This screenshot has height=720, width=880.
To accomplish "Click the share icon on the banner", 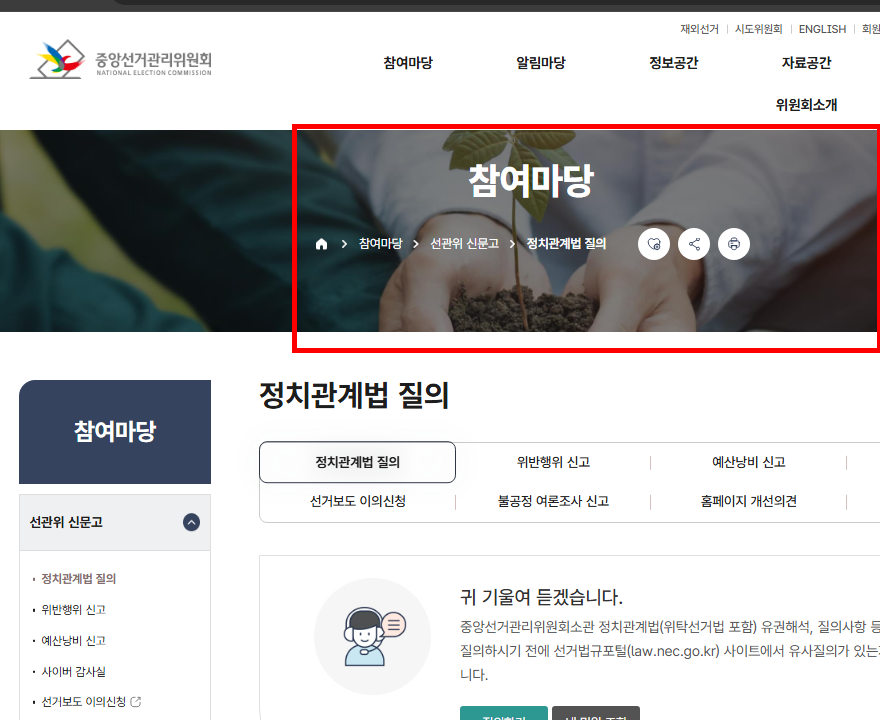I will [694, 243].
